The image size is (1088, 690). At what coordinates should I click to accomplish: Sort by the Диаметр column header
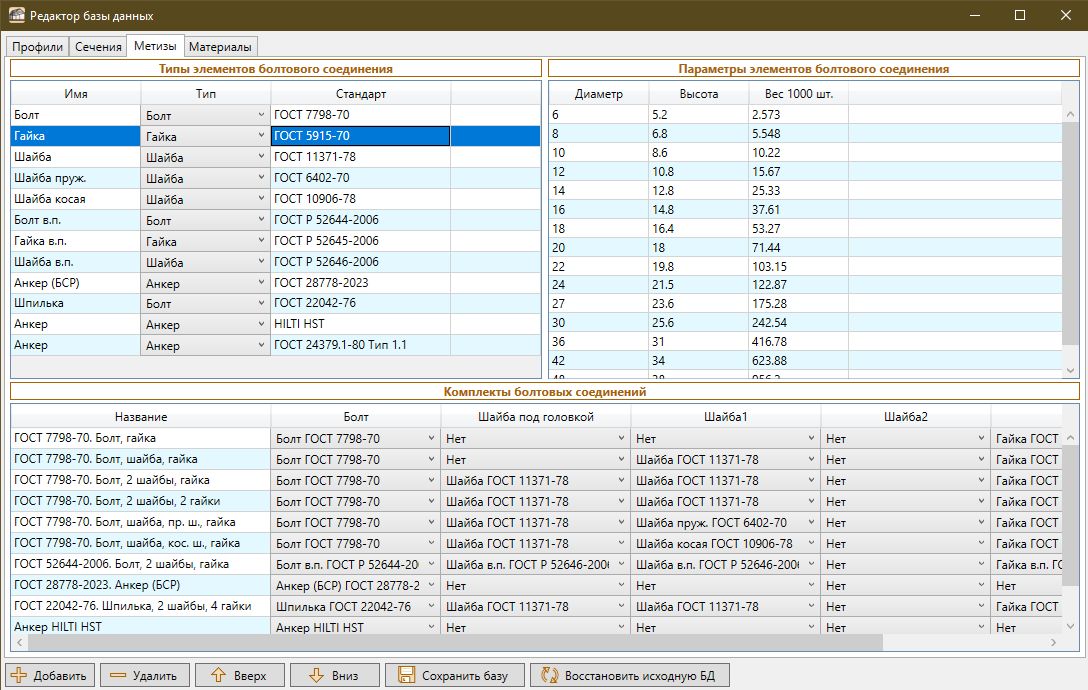click(598, 94)
